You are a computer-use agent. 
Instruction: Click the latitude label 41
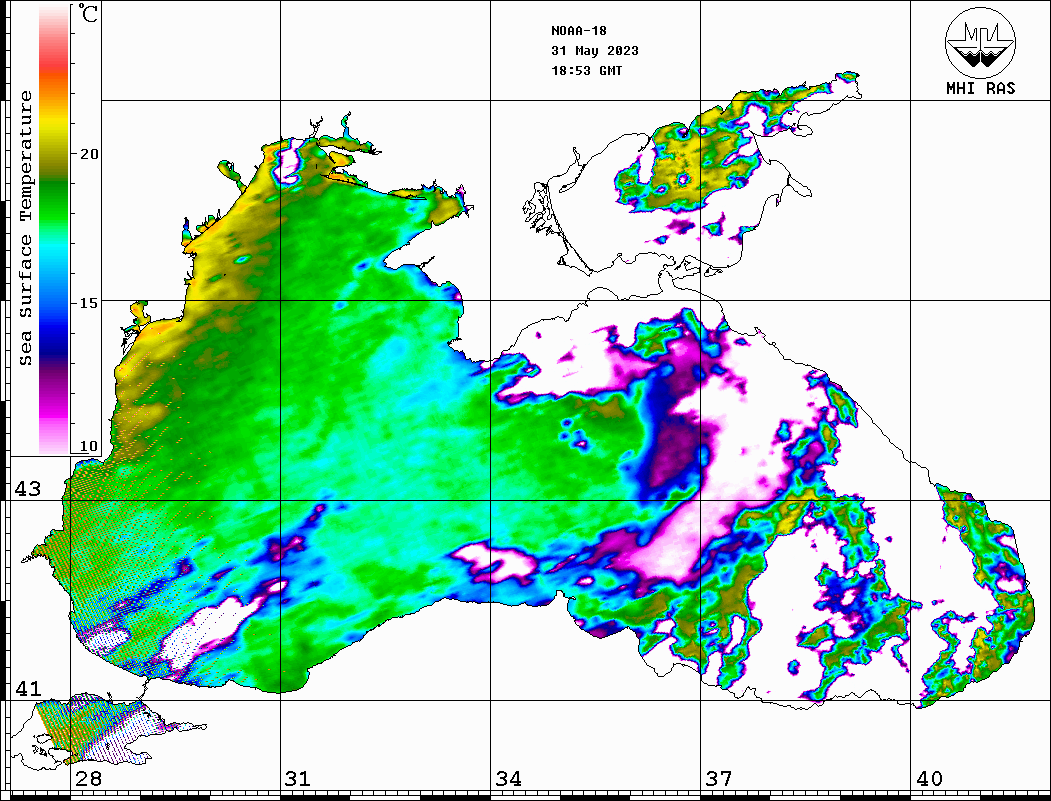point(28,688)
